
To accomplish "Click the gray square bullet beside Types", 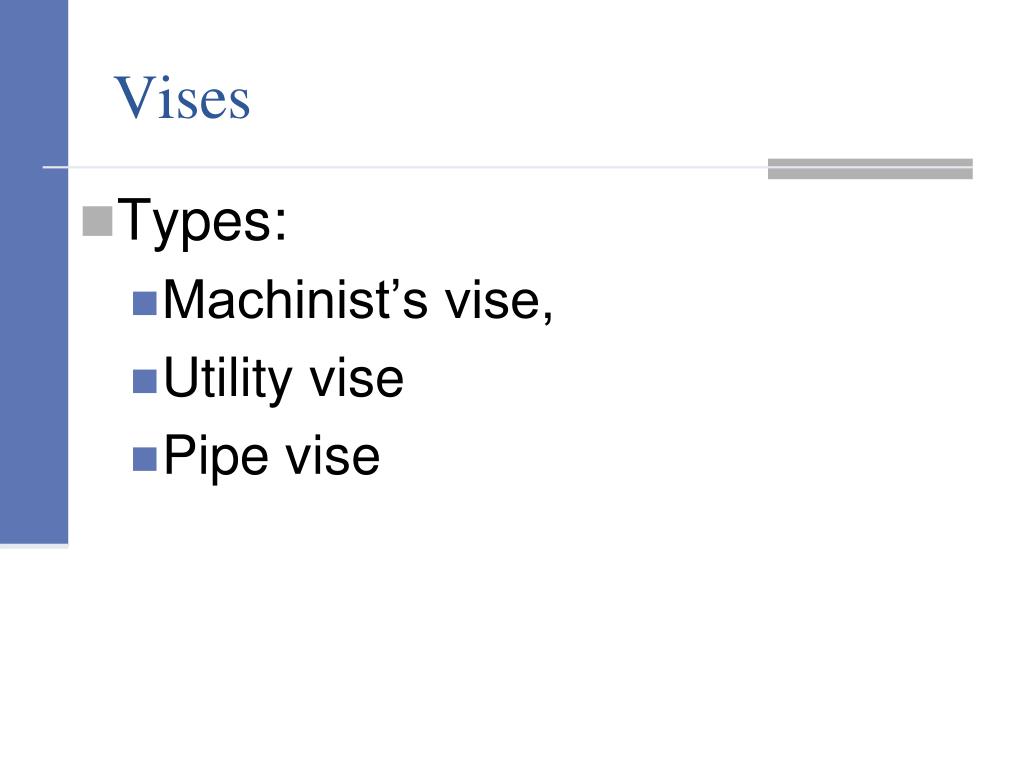I will tap(97, 221).
